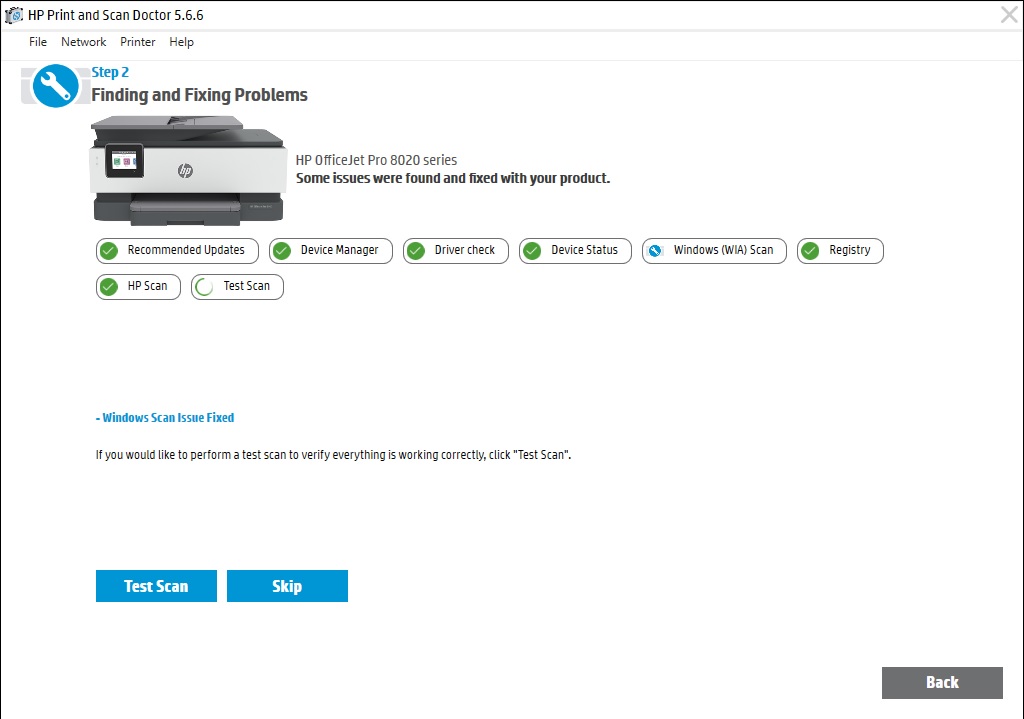This screenshot has width=1024, height=719.
Task: Select the Device Manager check result icon
Action: click(x=281, y=251)
